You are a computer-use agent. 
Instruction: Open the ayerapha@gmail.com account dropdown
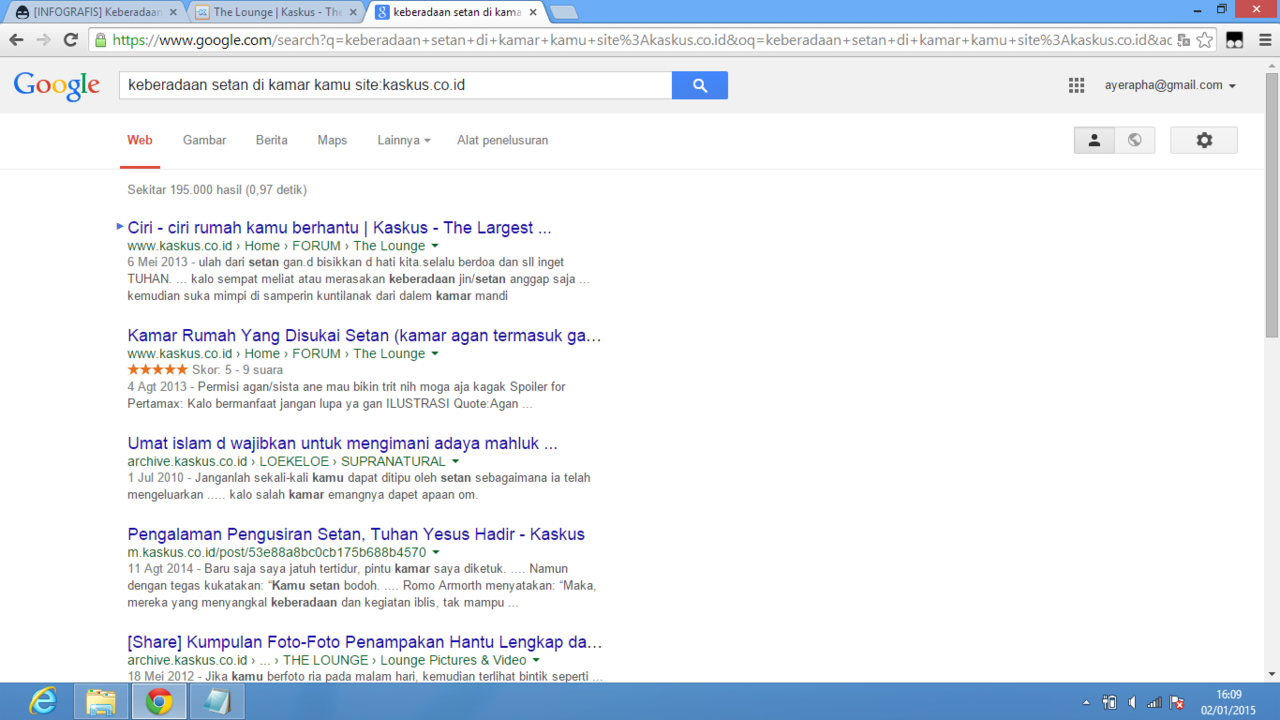click(1170, 85)
